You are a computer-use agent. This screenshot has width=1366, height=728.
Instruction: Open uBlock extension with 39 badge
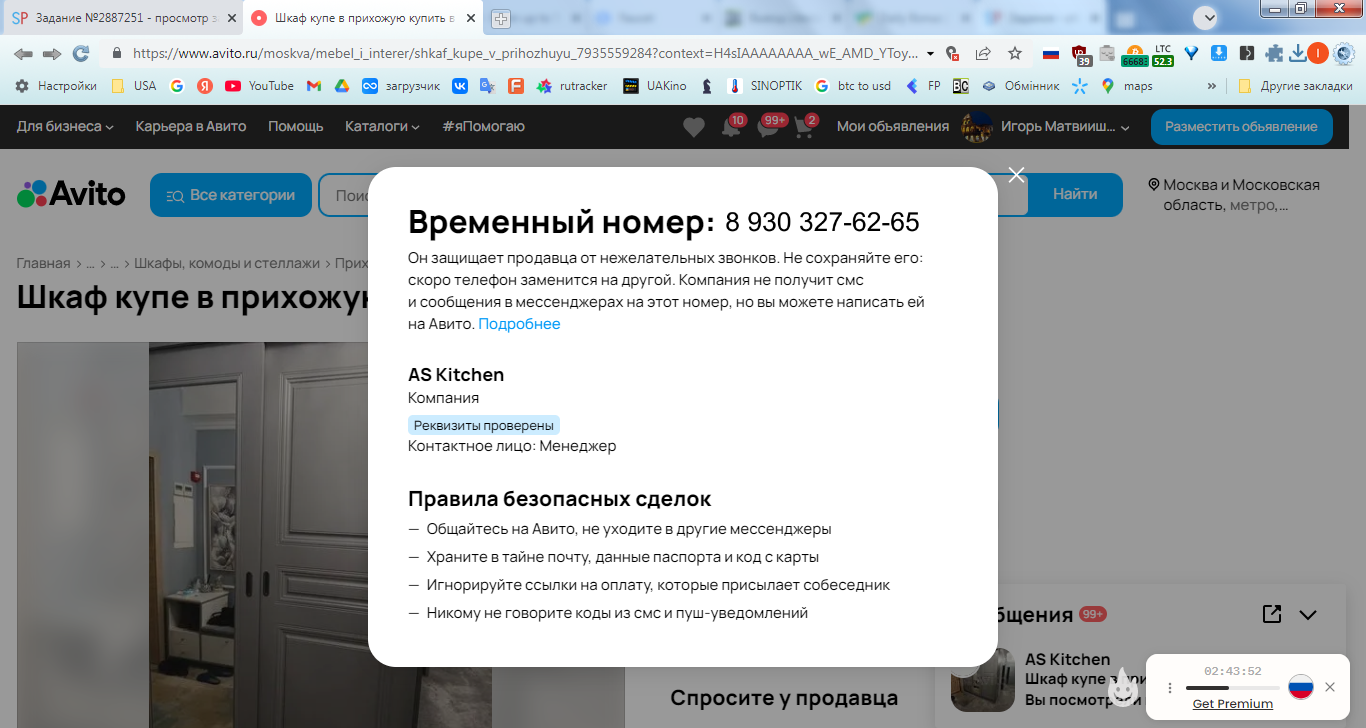(1080, 54)
